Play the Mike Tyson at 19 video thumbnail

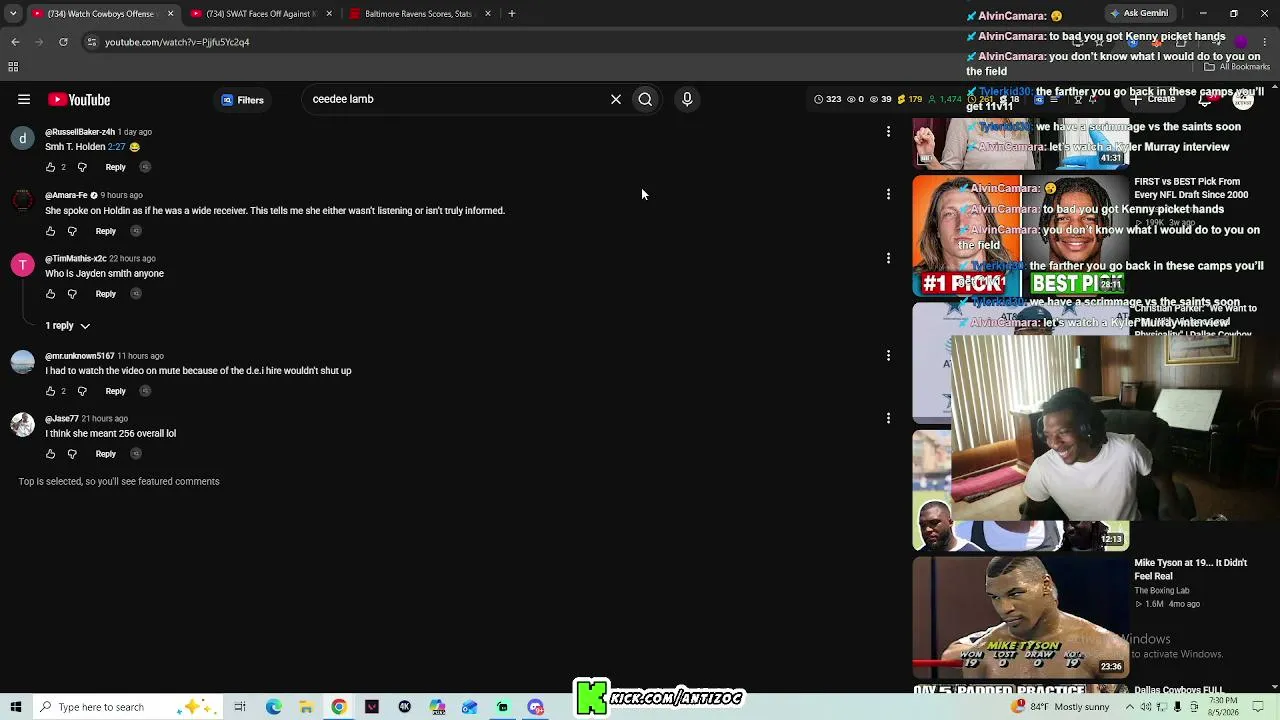(1021, 617)
